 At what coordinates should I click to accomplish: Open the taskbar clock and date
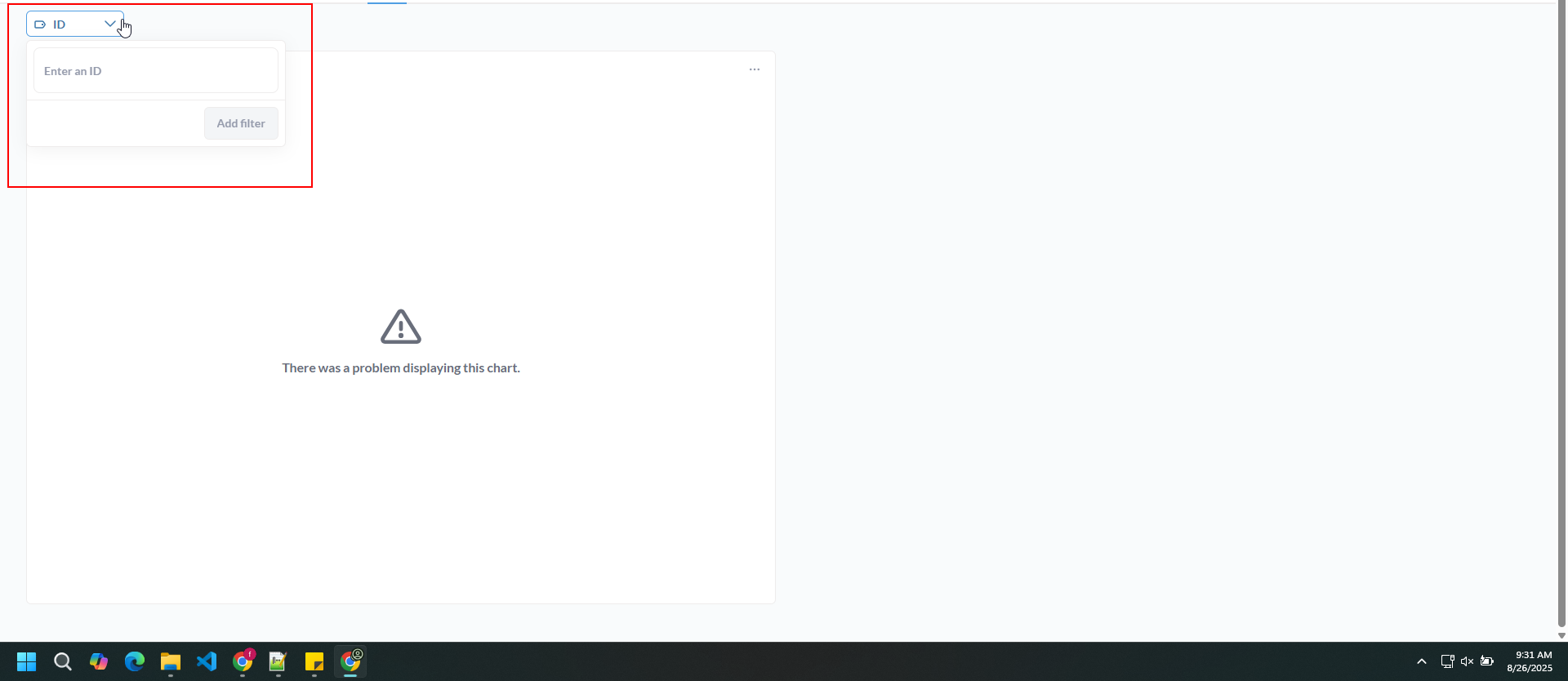[x=1529, y=661]
